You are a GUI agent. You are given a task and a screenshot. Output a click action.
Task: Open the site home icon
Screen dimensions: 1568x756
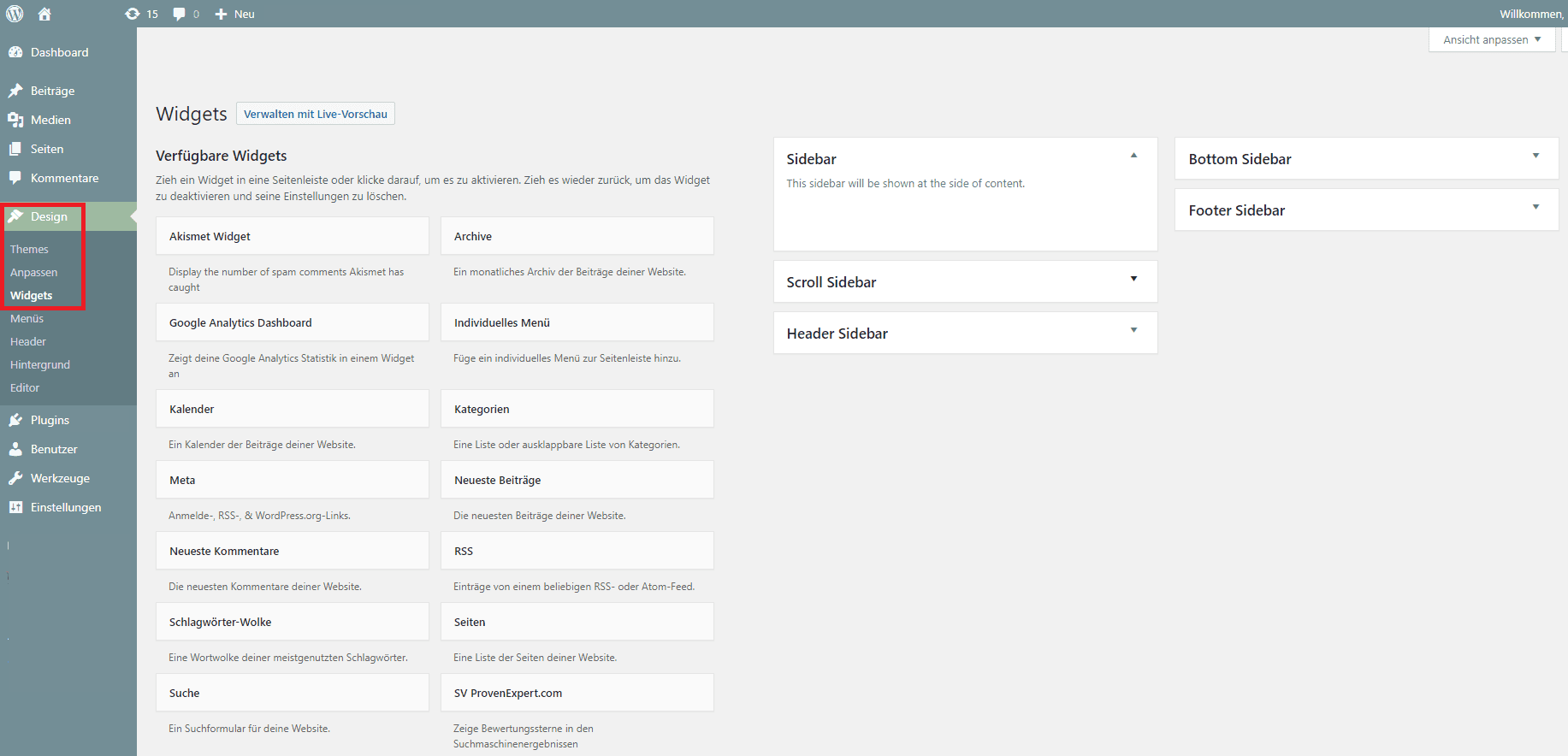(44, 14)
